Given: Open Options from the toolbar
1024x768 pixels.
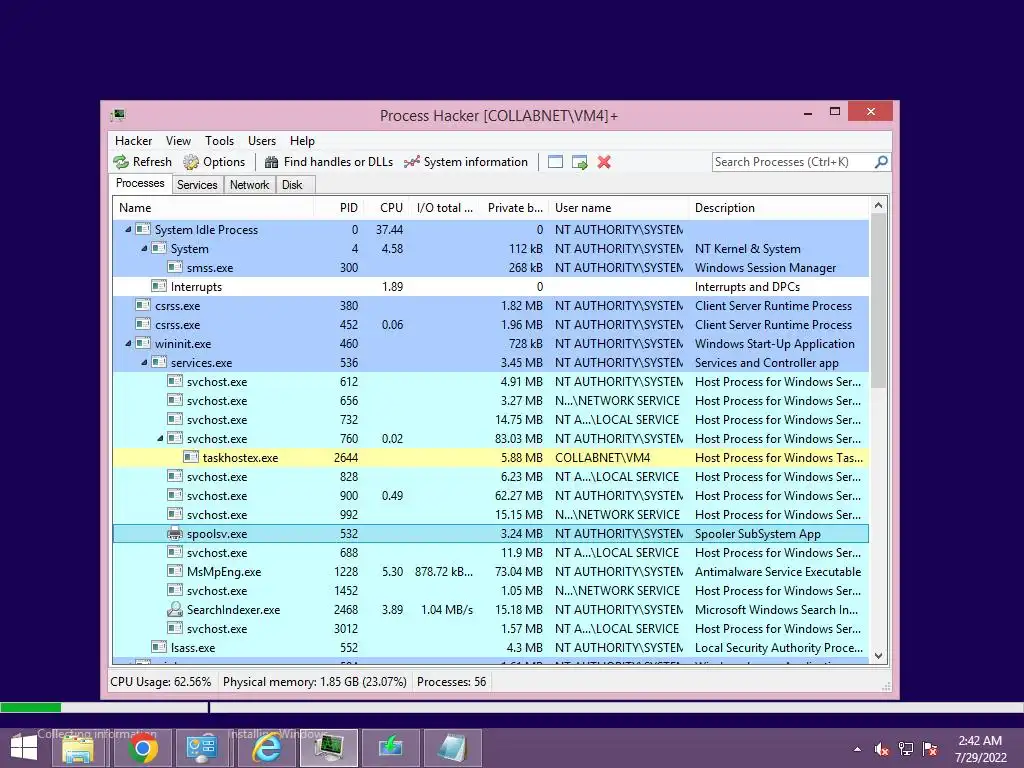Looking at the screenshot, I should pos(214,162).
